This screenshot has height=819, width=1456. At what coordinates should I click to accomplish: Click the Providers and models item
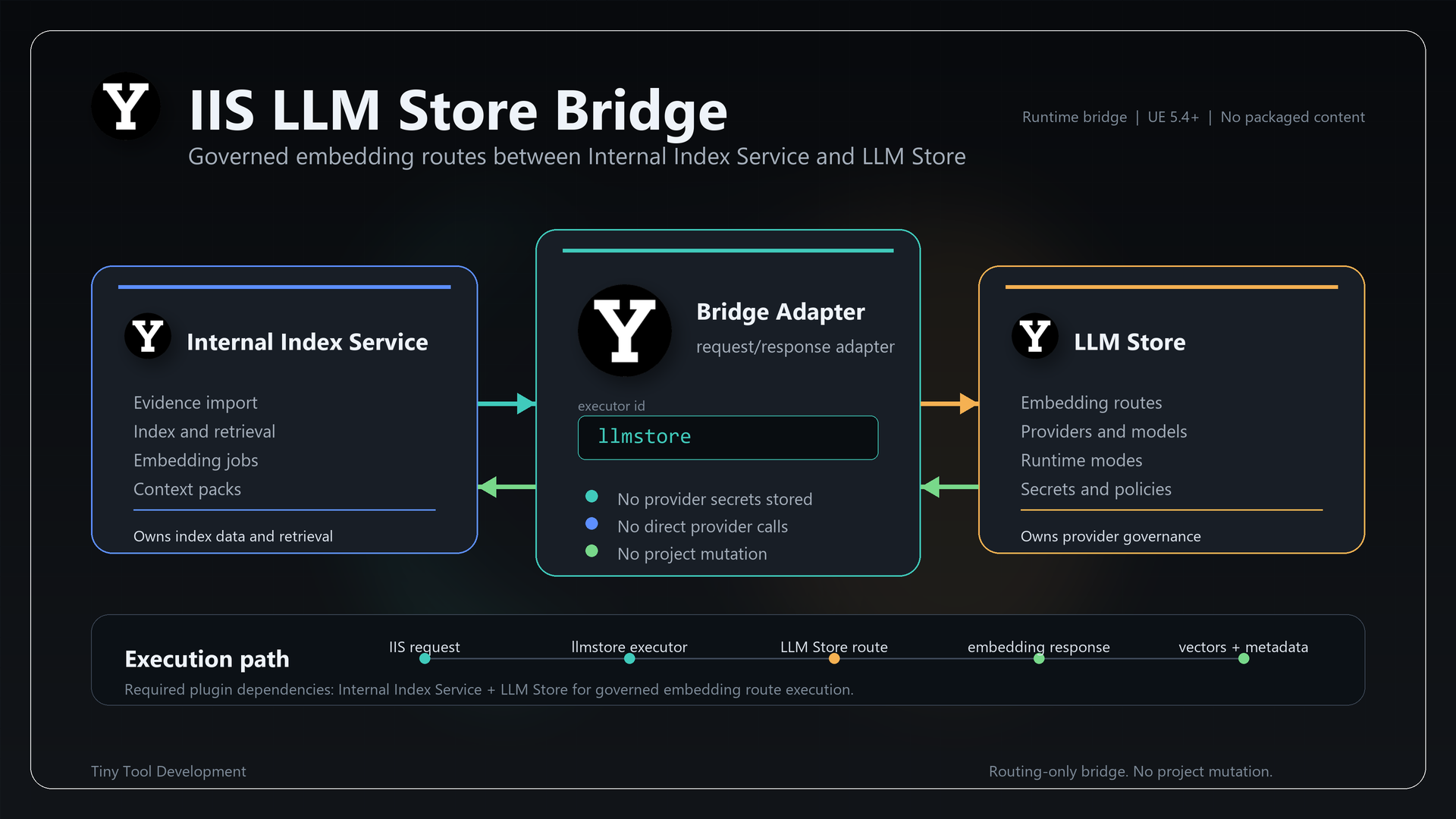(1103, 431)
